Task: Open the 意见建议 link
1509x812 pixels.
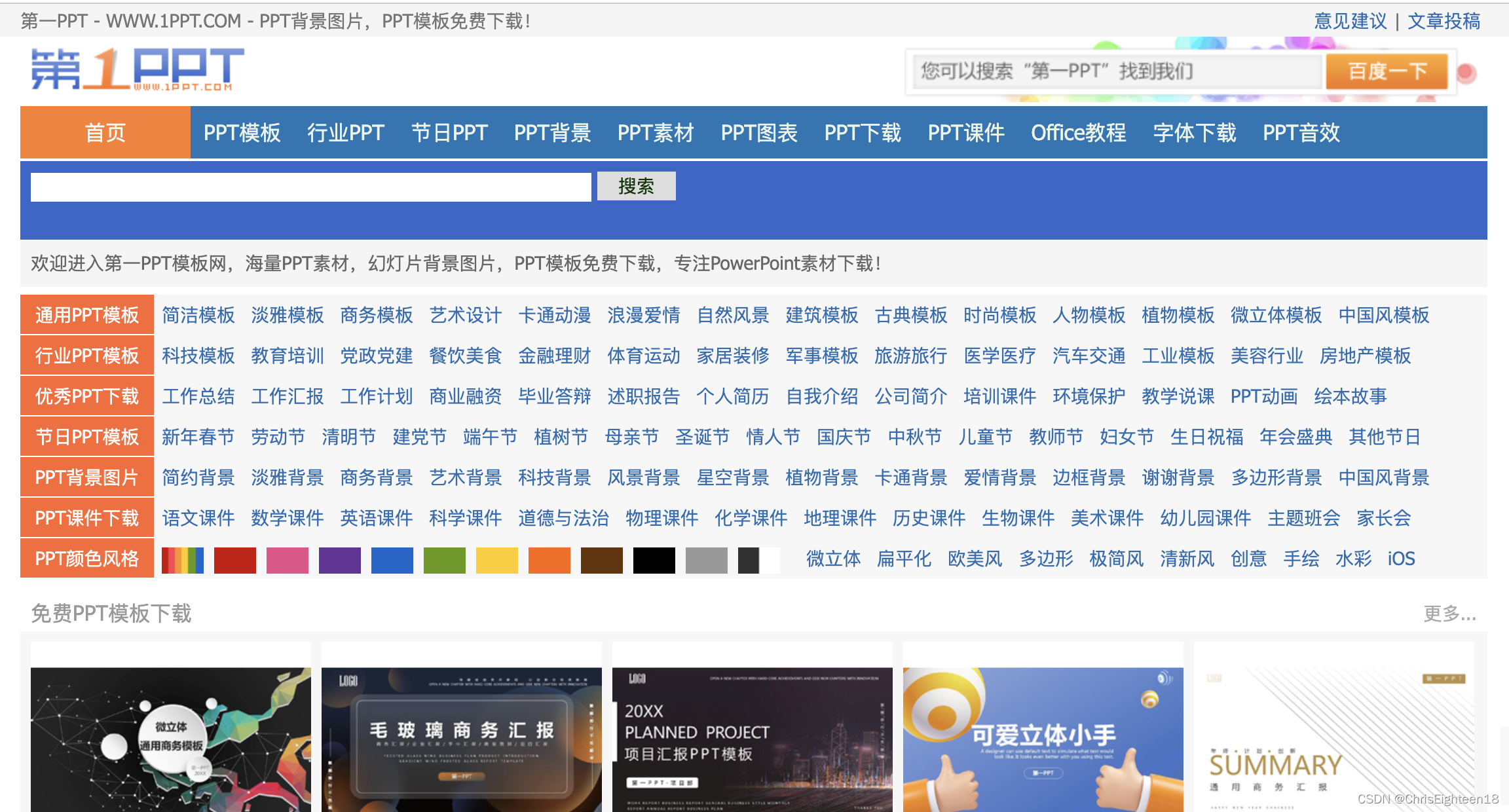Action: (x=1350, y=22)
